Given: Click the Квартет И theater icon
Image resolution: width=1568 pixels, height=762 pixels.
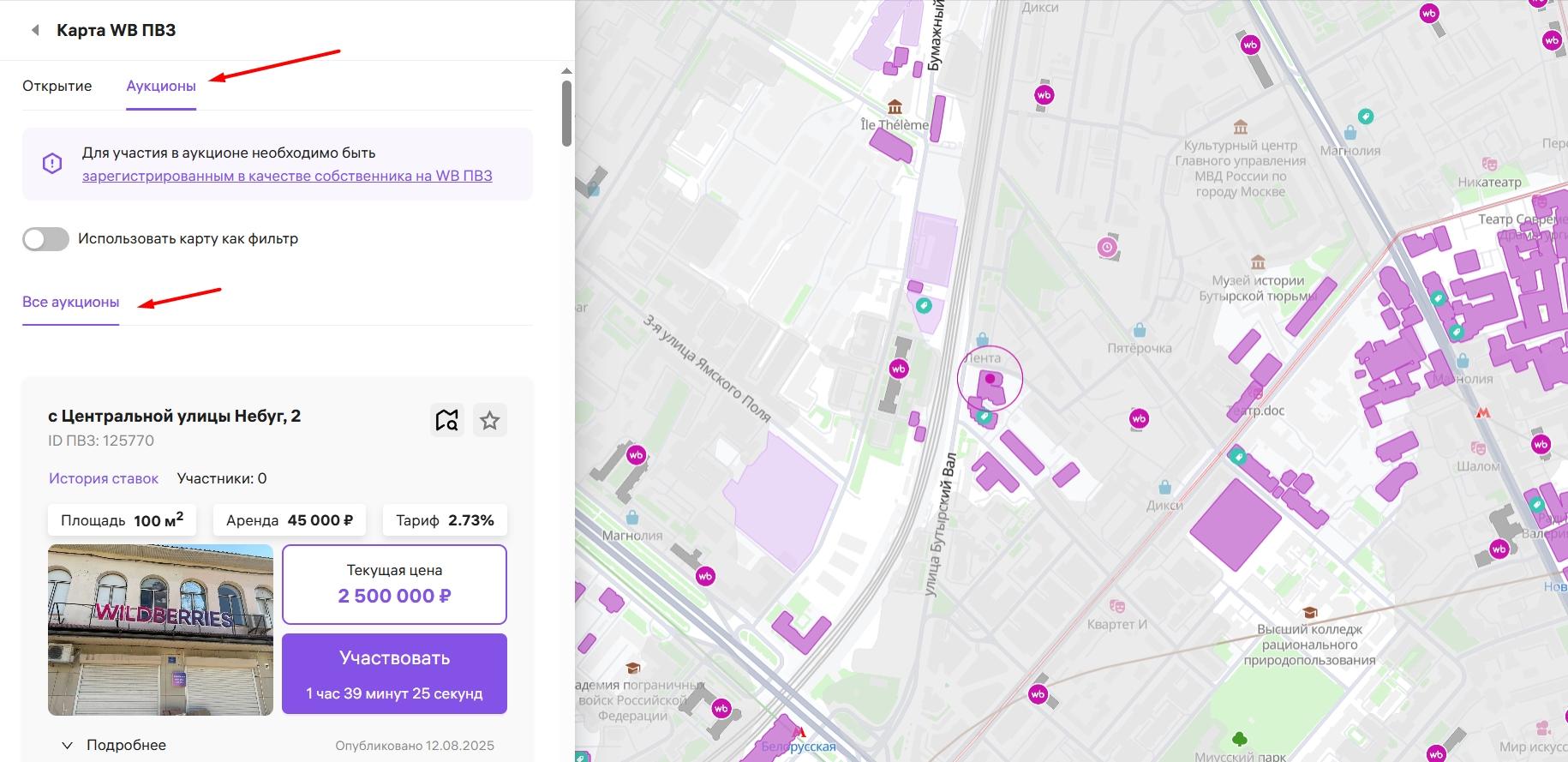Looking at the screenshot, I should click(1116, 606).
